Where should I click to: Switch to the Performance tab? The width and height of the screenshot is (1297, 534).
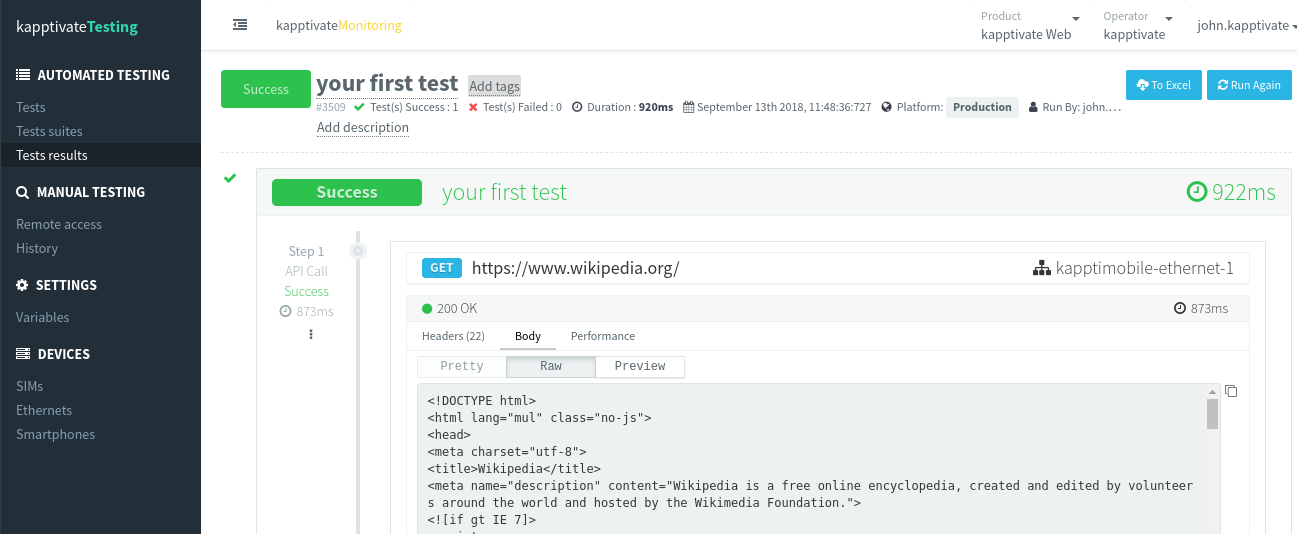pyautogui.click(x=602, y=336)
